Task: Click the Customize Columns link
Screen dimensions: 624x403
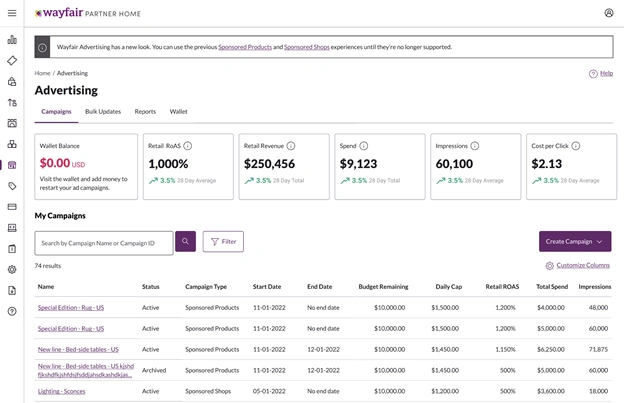Action: [583, 265]
